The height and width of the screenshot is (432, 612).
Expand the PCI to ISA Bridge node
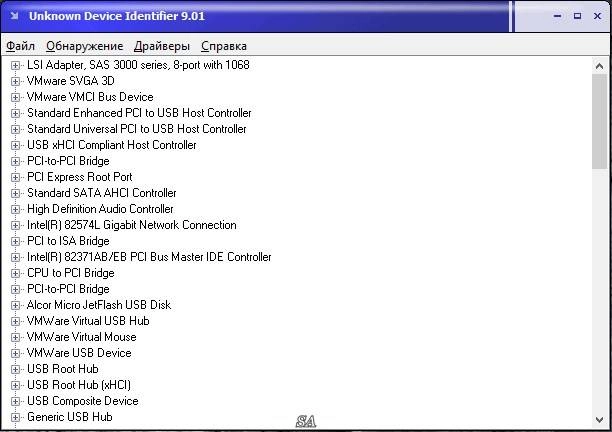coord(15,241)
